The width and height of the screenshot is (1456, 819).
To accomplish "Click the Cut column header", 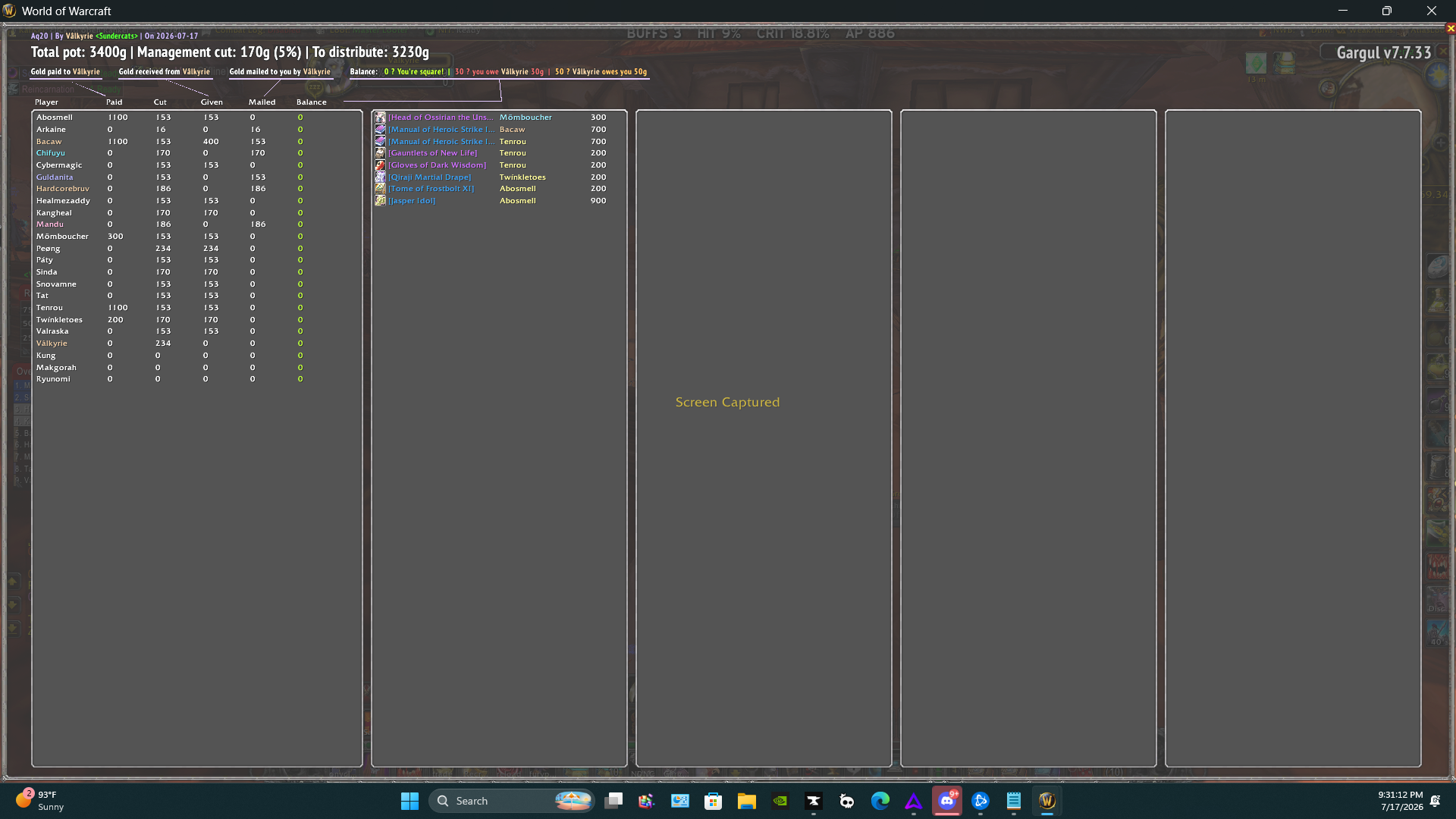I will [x=160, y=102].
